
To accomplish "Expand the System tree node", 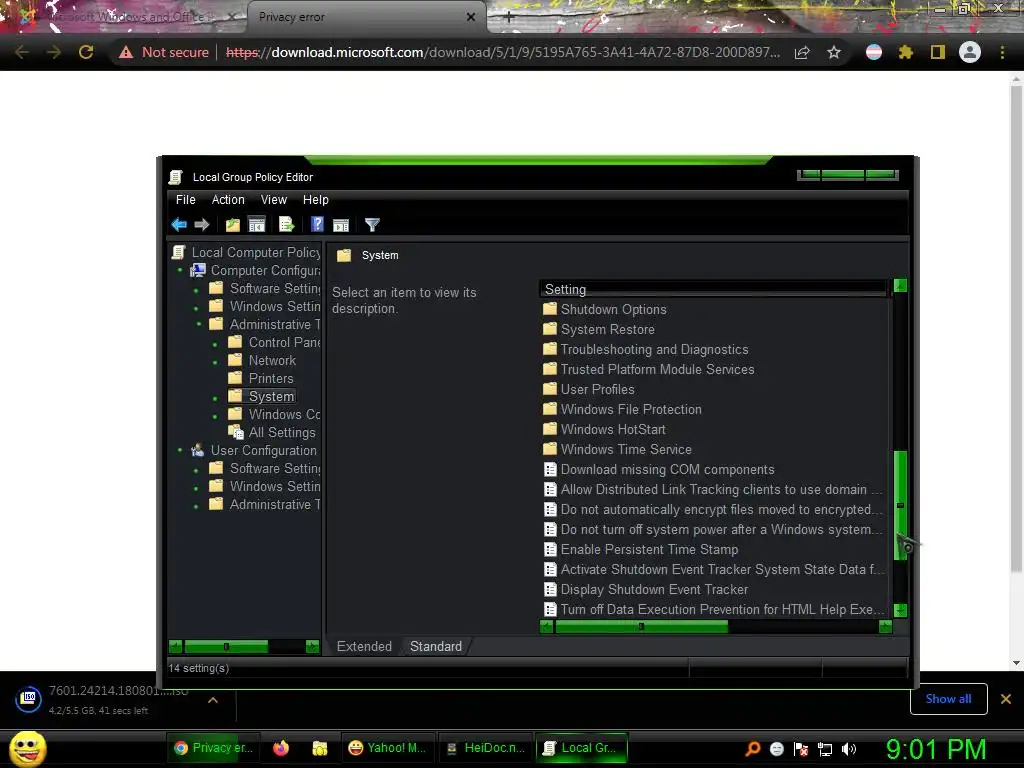I will click(x=215, y=398).
